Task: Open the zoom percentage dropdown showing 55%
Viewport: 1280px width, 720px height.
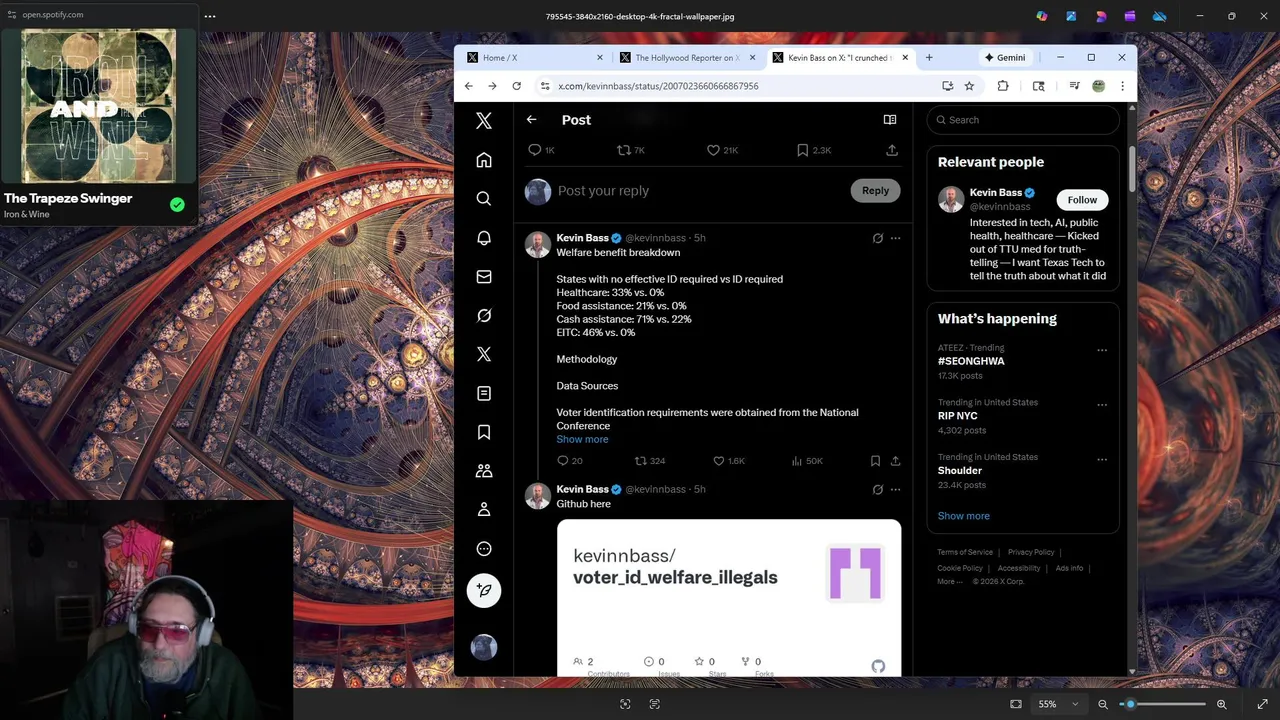Action: click(x=1058, y=704)
